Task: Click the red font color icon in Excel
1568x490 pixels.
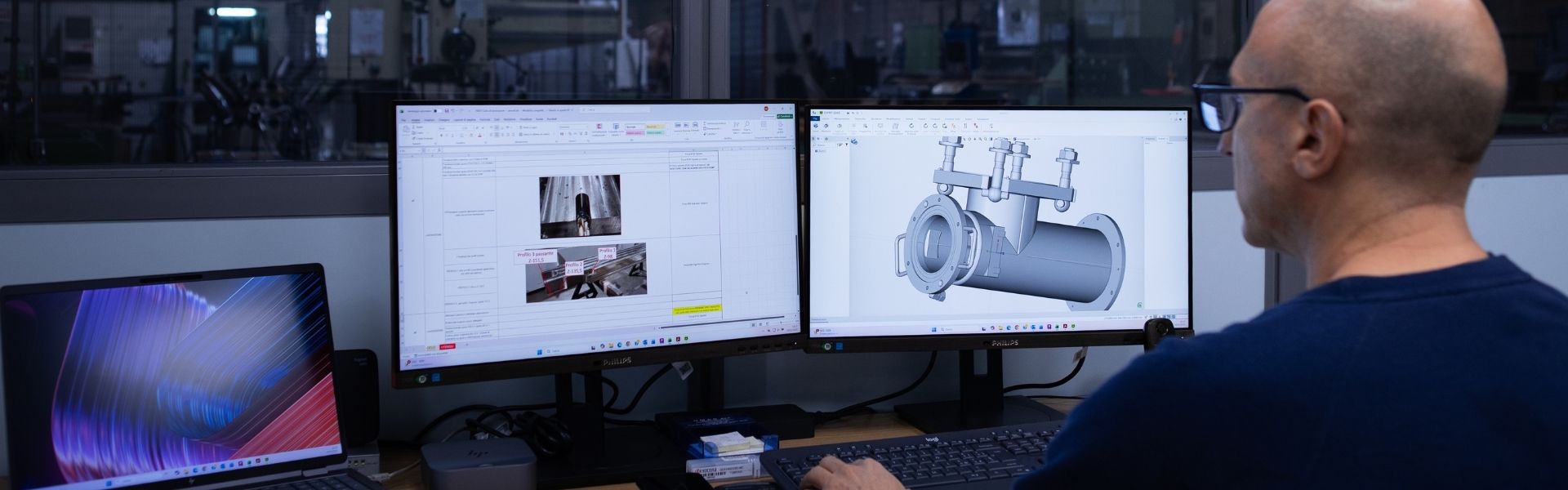Action: point(479,136)
